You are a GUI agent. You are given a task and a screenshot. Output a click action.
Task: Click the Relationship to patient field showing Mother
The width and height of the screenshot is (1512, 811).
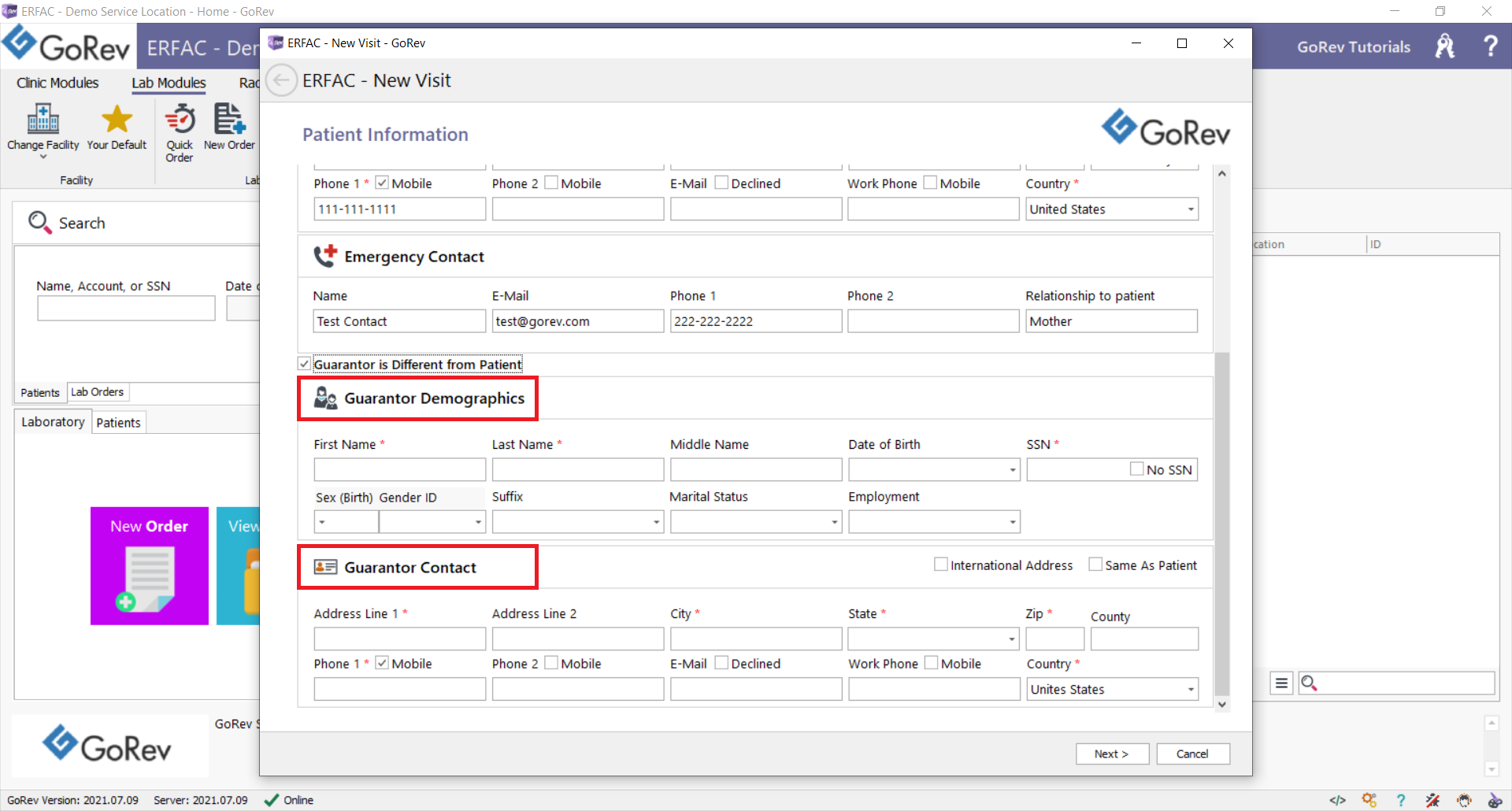pyautogui.click(x=1111, y=321)
